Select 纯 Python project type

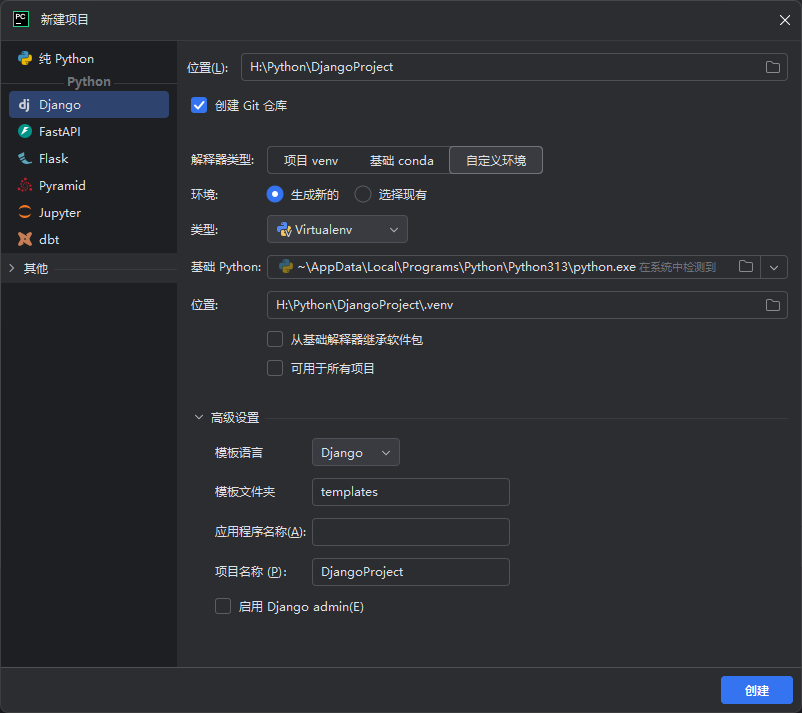[89, 58]
